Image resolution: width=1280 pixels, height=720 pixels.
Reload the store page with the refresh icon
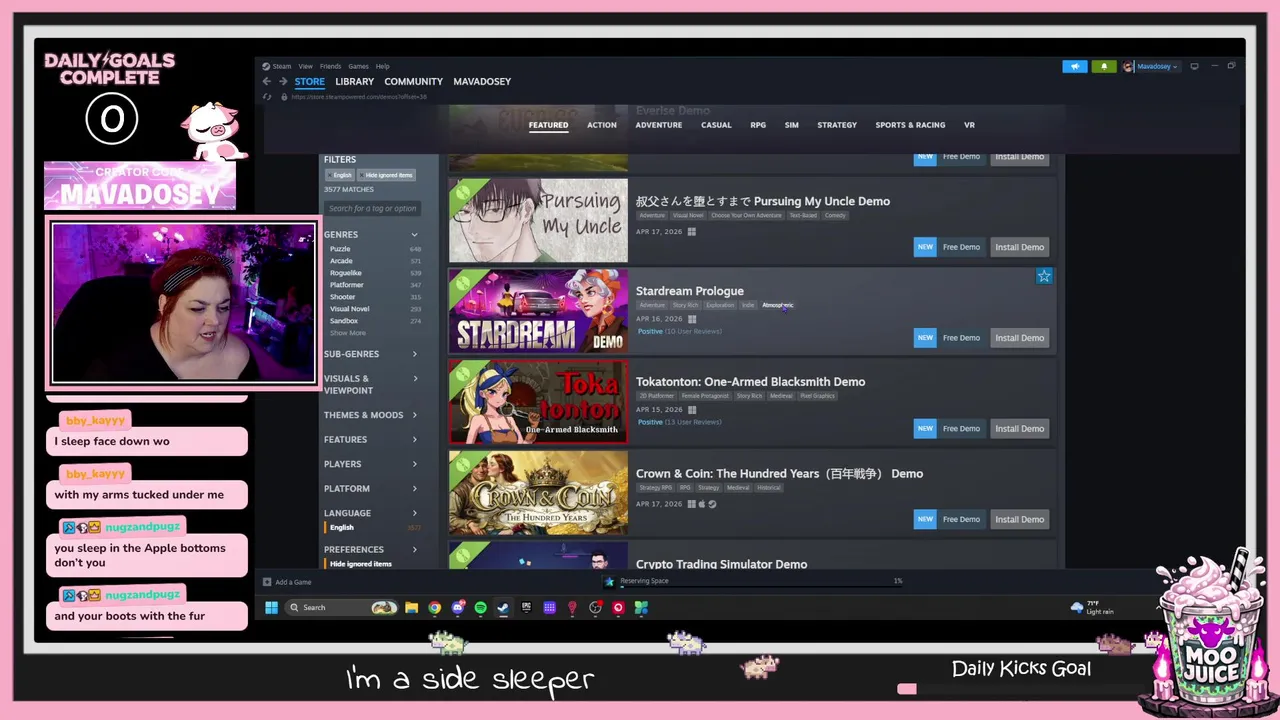pyautogui.click(x=267, y=97)
